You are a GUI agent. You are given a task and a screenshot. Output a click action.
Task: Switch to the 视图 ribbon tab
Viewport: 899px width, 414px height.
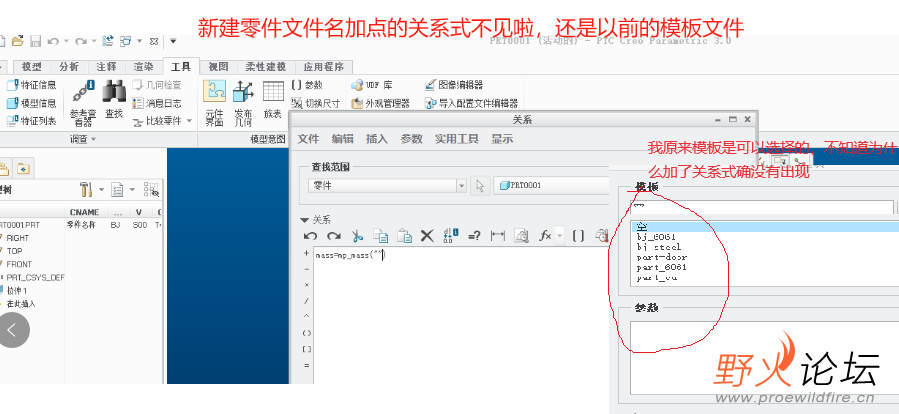[218, 67]
